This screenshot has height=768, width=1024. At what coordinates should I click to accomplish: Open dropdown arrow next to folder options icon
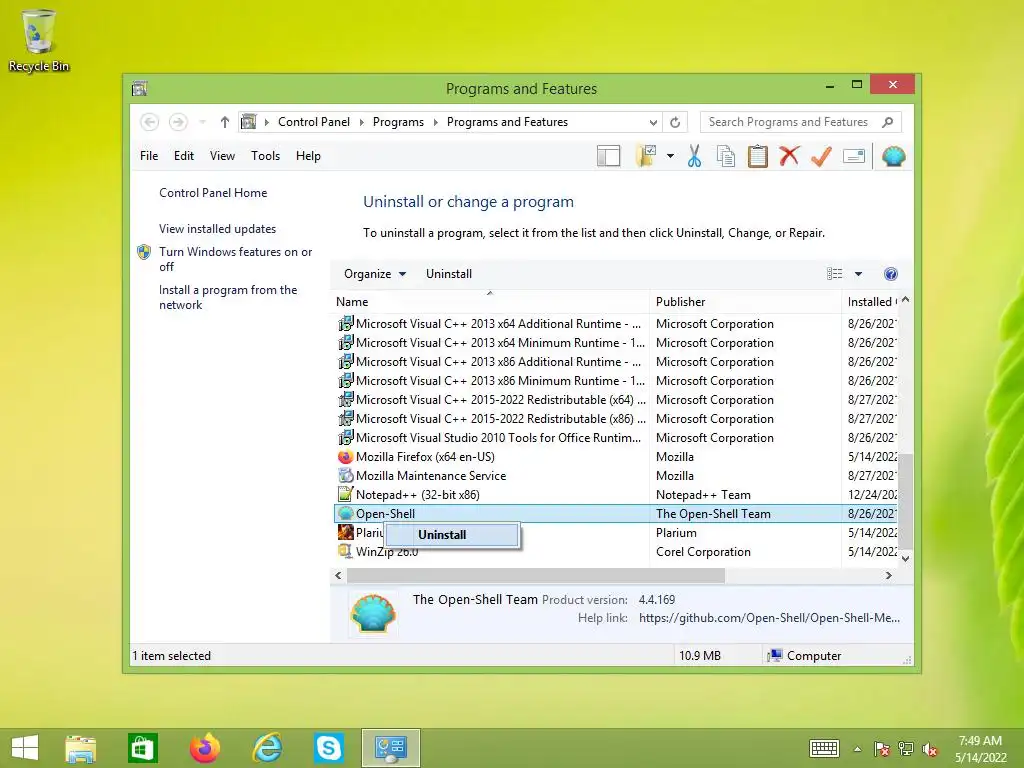[670, 156]
